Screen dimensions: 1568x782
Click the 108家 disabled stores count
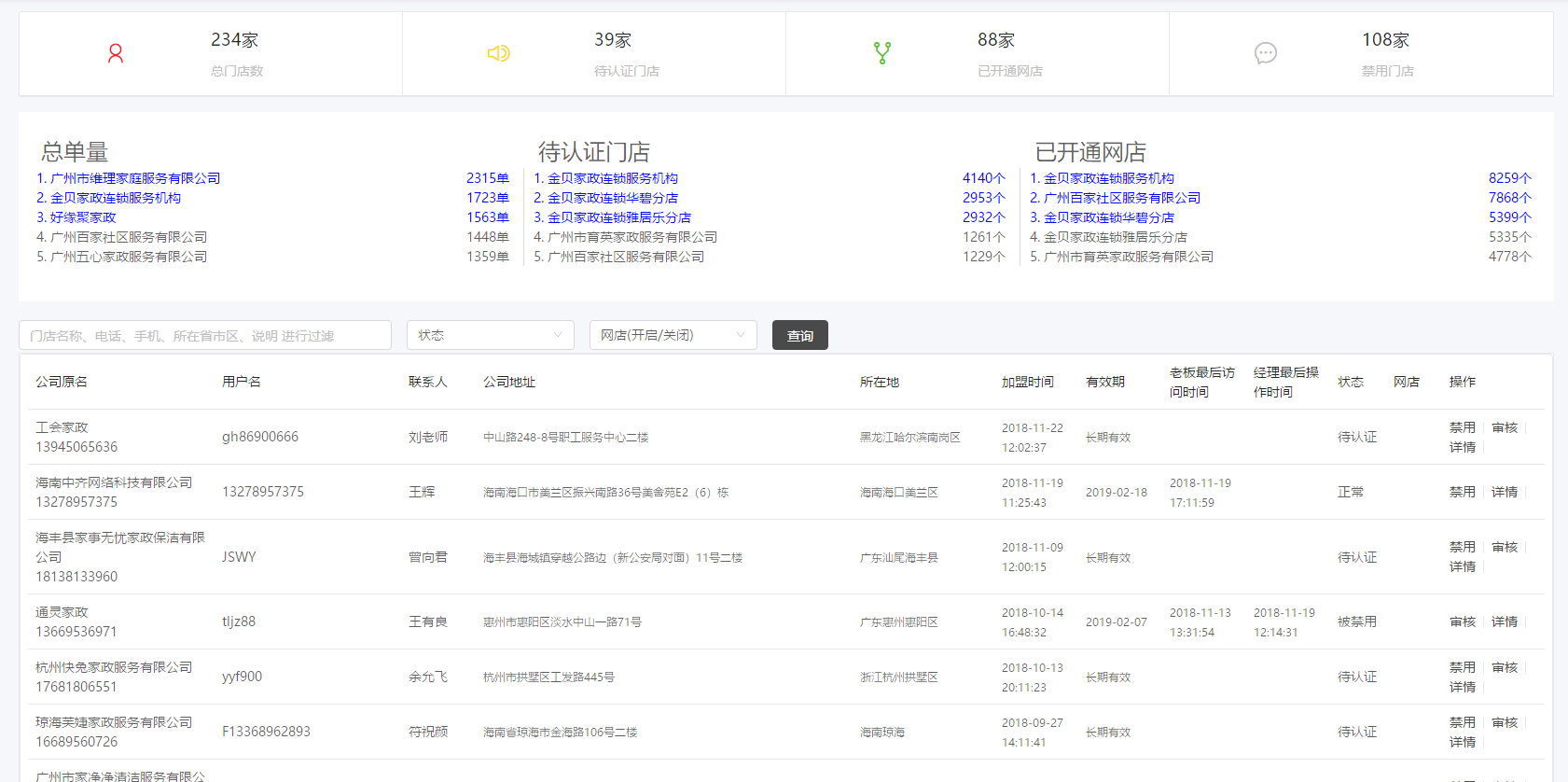(x=1385, y=40)
